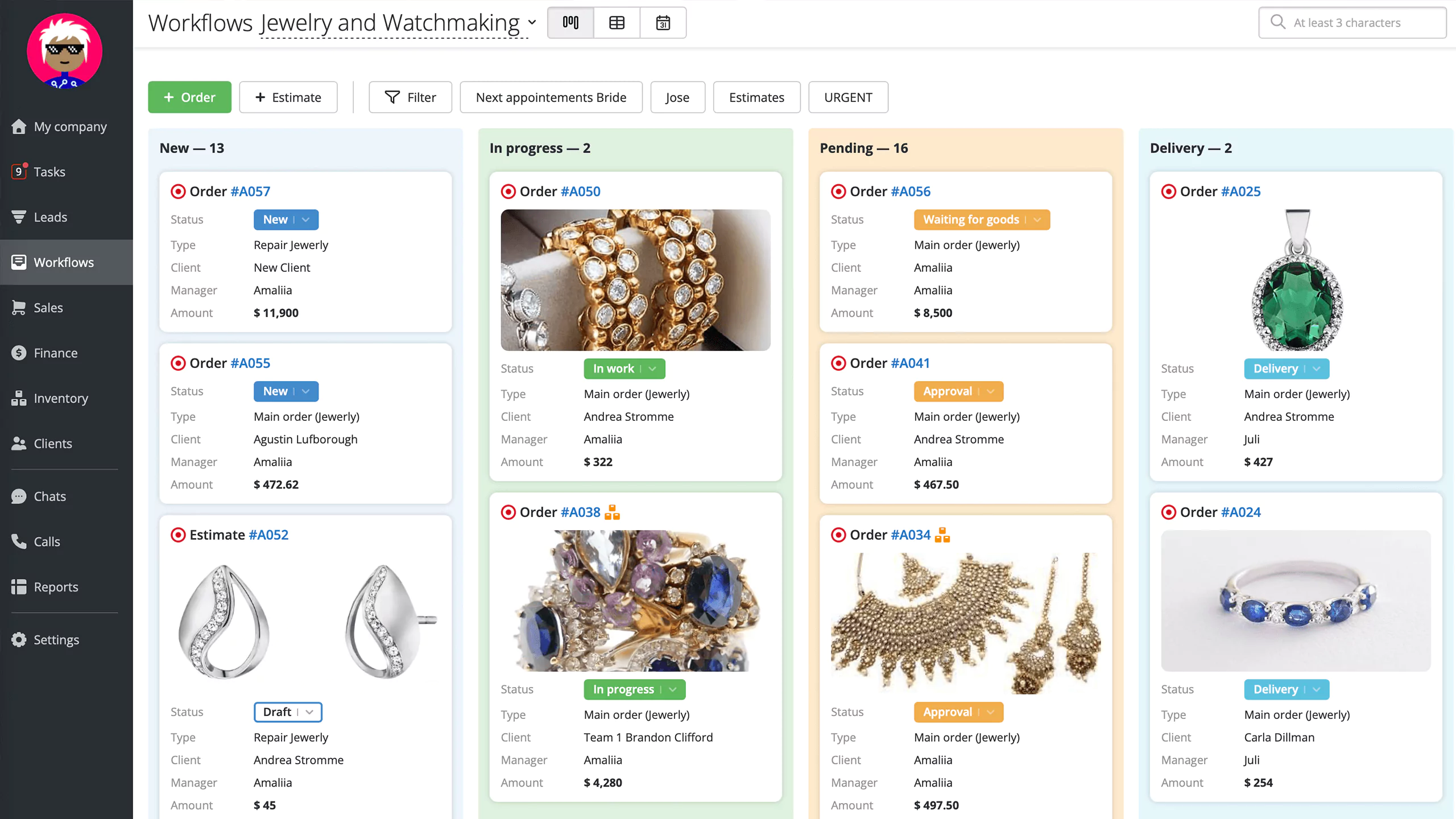
Task: Expand the status dropdown on Order #A057
Action: pos(305,219)
